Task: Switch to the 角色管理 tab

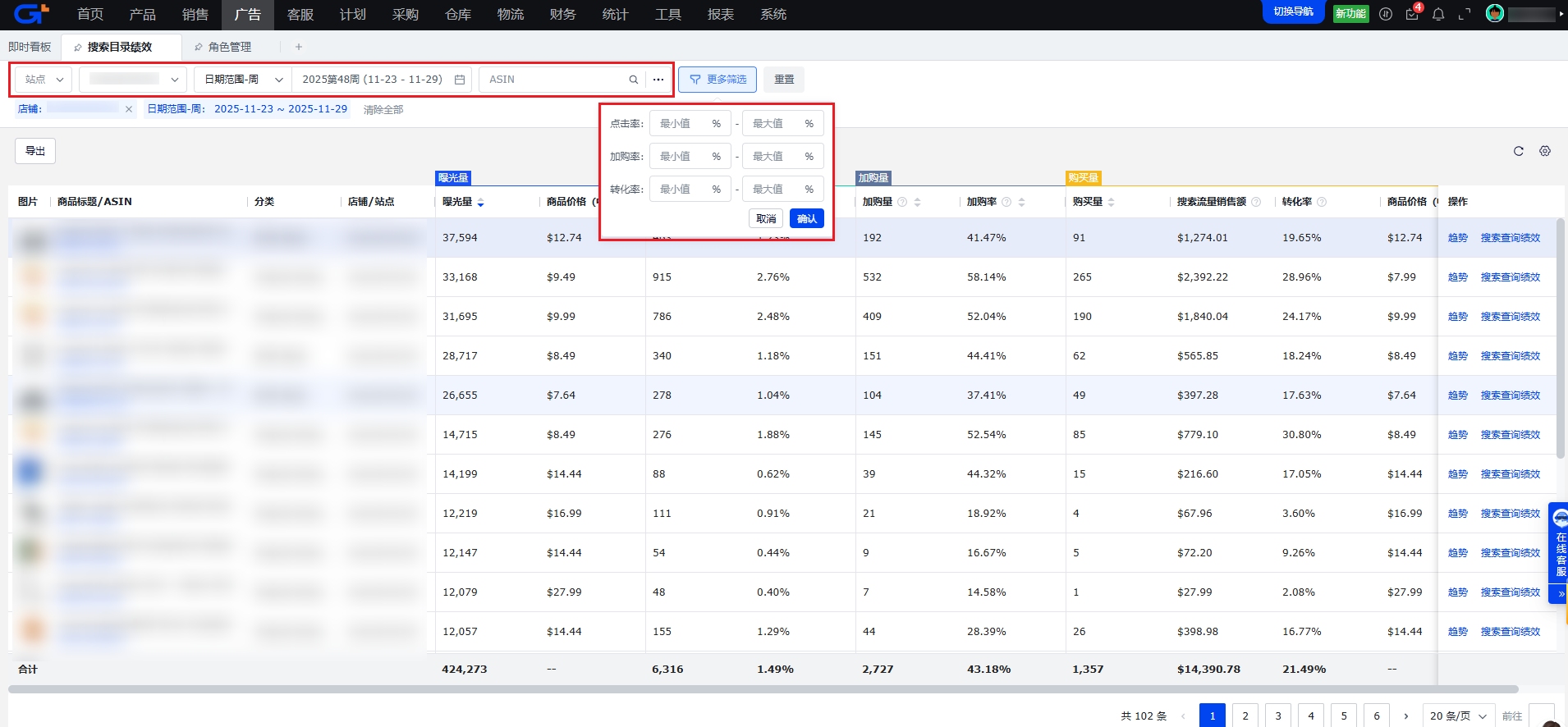Action: coord(229,47)
